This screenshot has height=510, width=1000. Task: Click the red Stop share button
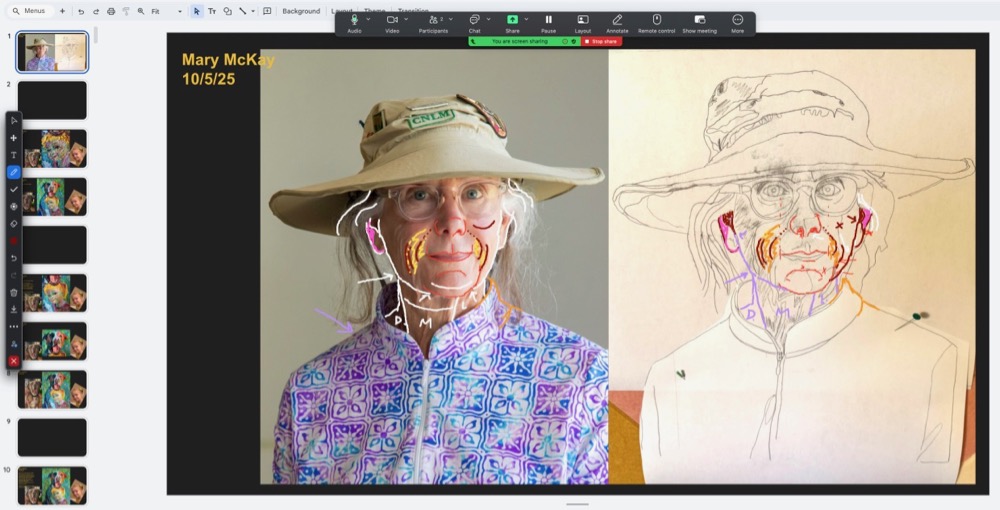pos(601,41)
